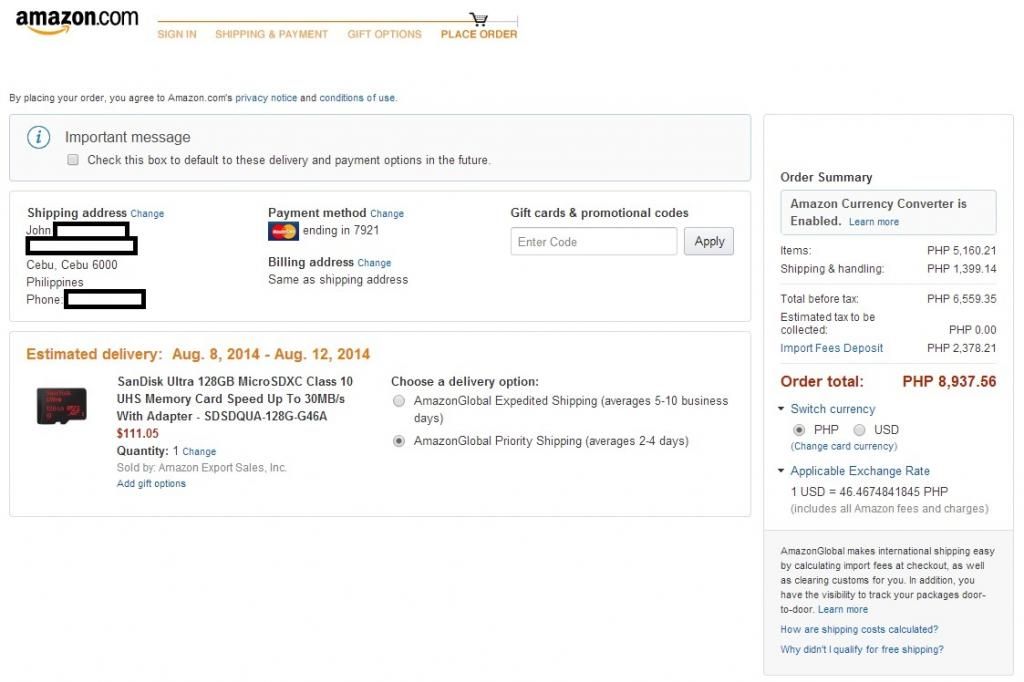Screen dimensions: 1024x682
Task: Click the Sold by Amazon Export Sales text
Action: pos(202,468)
